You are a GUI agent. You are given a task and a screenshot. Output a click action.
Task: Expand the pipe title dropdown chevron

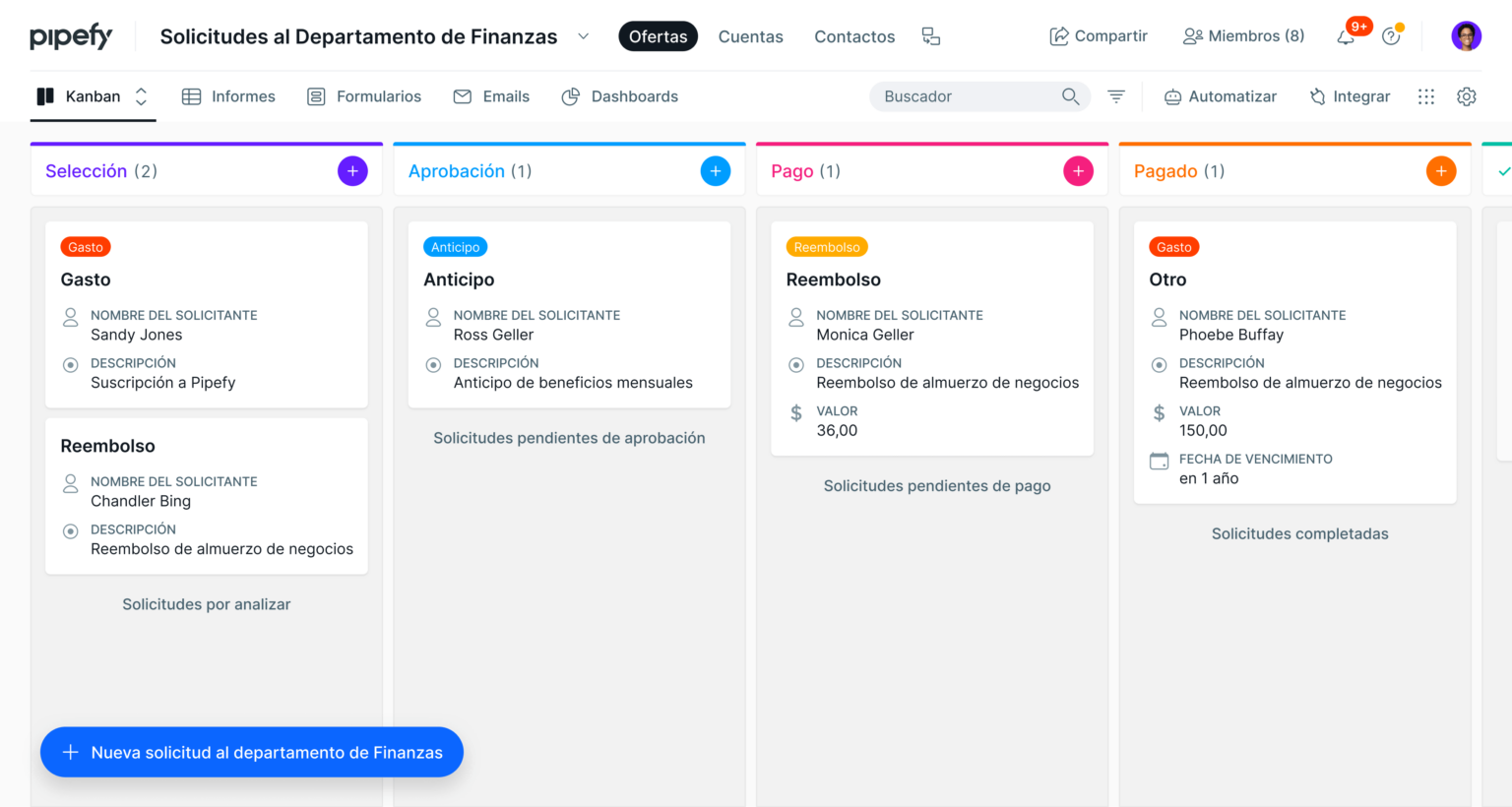coord(583,36)
